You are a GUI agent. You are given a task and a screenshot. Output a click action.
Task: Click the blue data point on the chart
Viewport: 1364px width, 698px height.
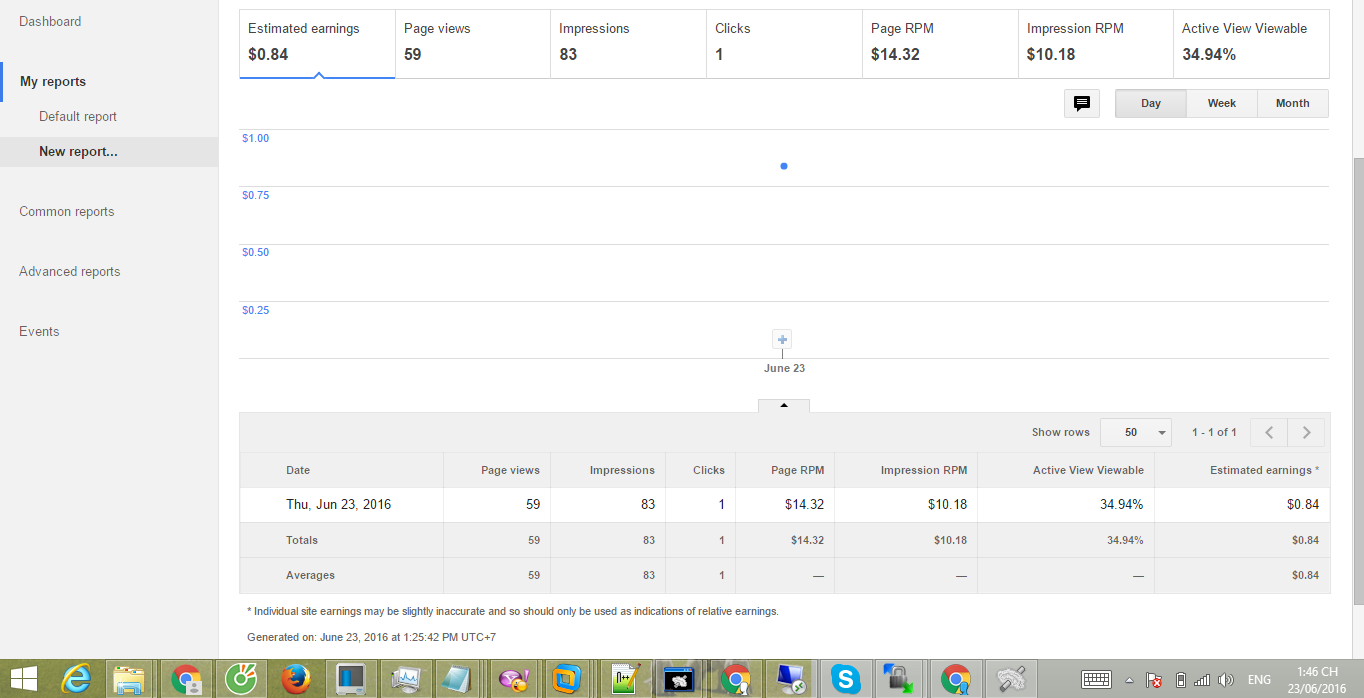click(x=783, y=166)
